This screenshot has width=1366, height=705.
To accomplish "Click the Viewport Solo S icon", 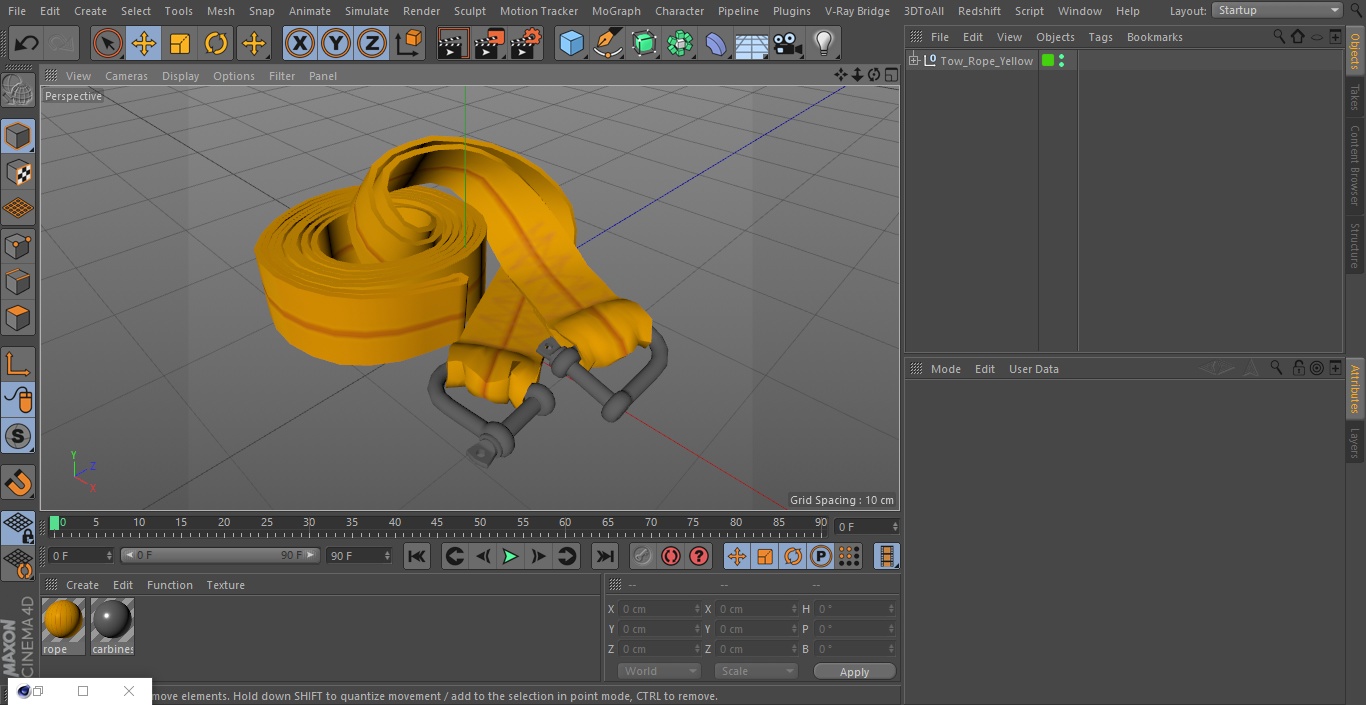I will tap(18, 436).
